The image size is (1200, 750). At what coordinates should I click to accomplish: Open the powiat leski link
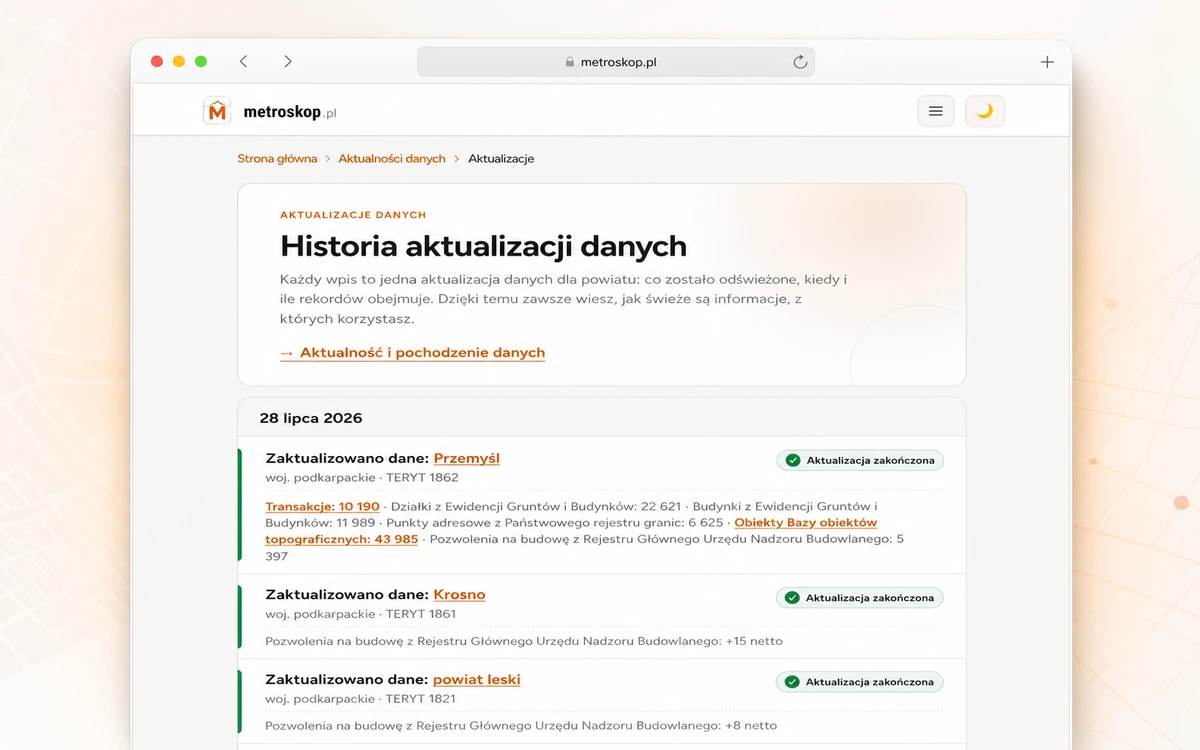point(477,679)
